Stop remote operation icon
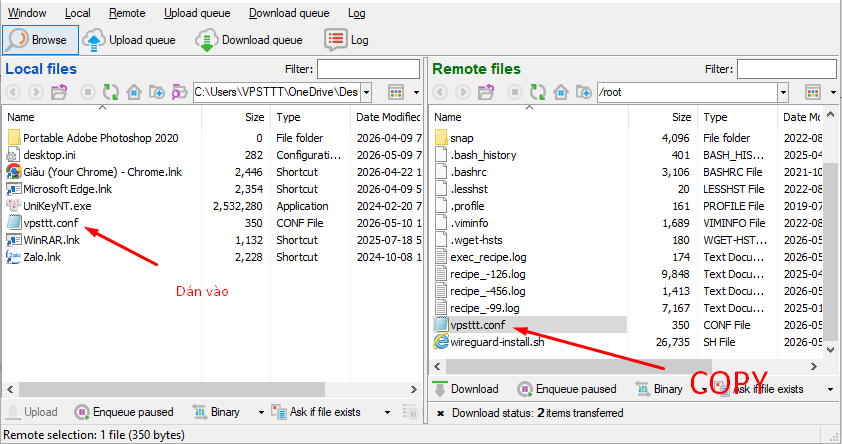 click(x=514, y=92)
